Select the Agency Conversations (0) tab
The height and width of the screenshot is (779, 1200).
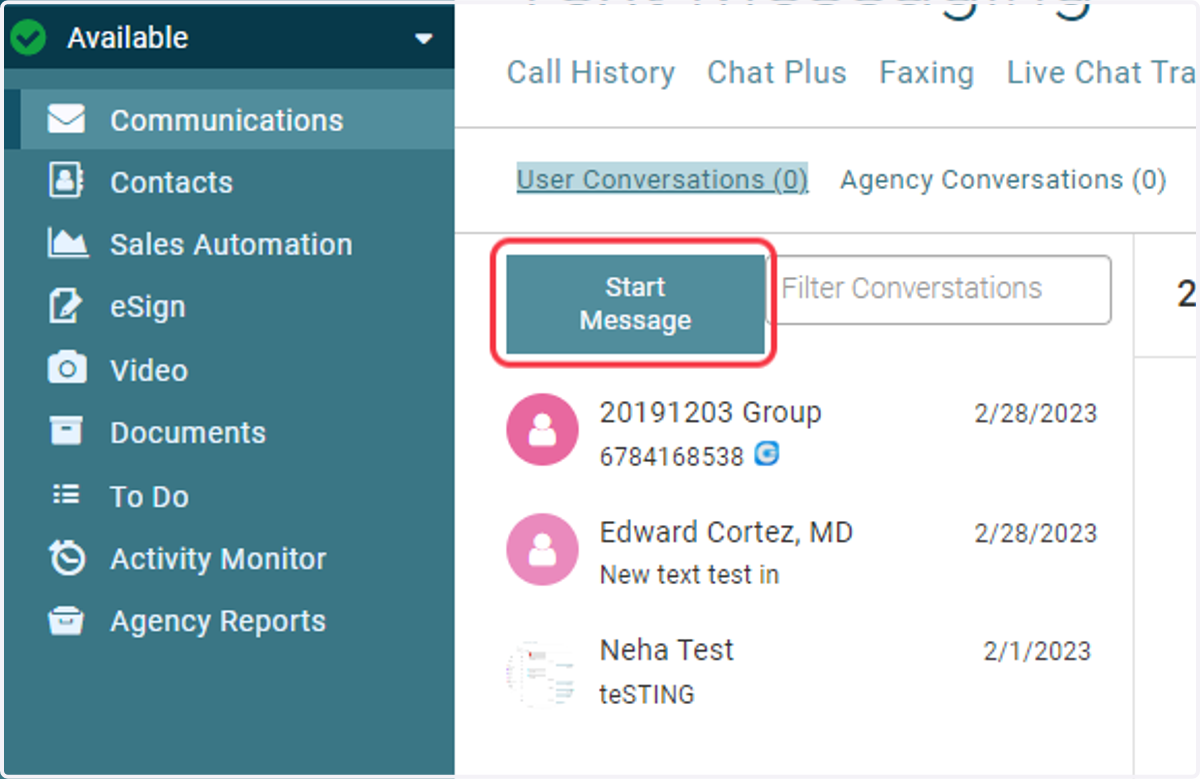[x=1003, y=179]
